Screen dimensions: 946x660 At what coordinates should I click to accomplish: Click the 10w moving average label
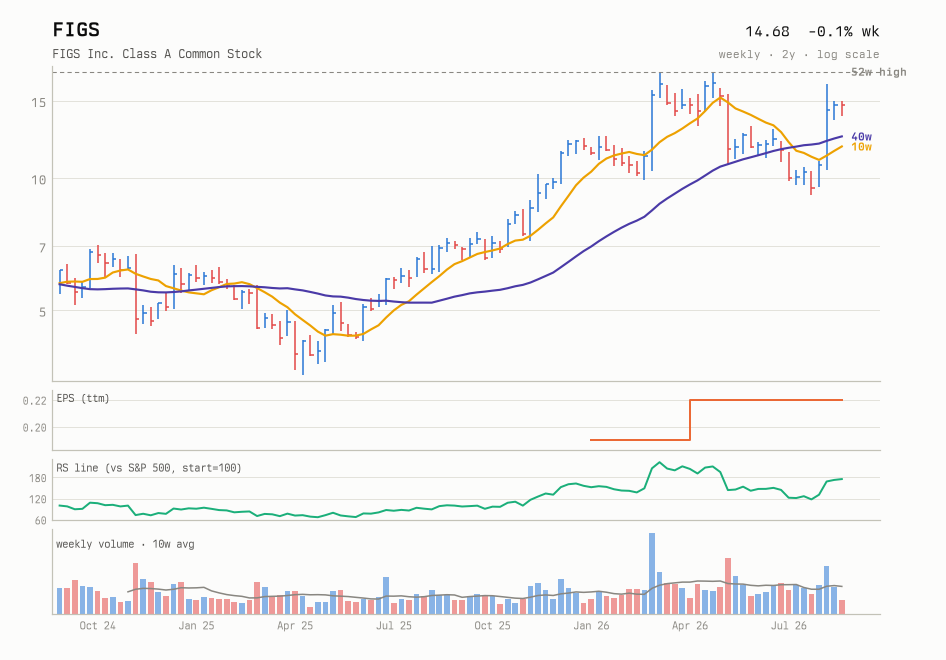point(861,147)
